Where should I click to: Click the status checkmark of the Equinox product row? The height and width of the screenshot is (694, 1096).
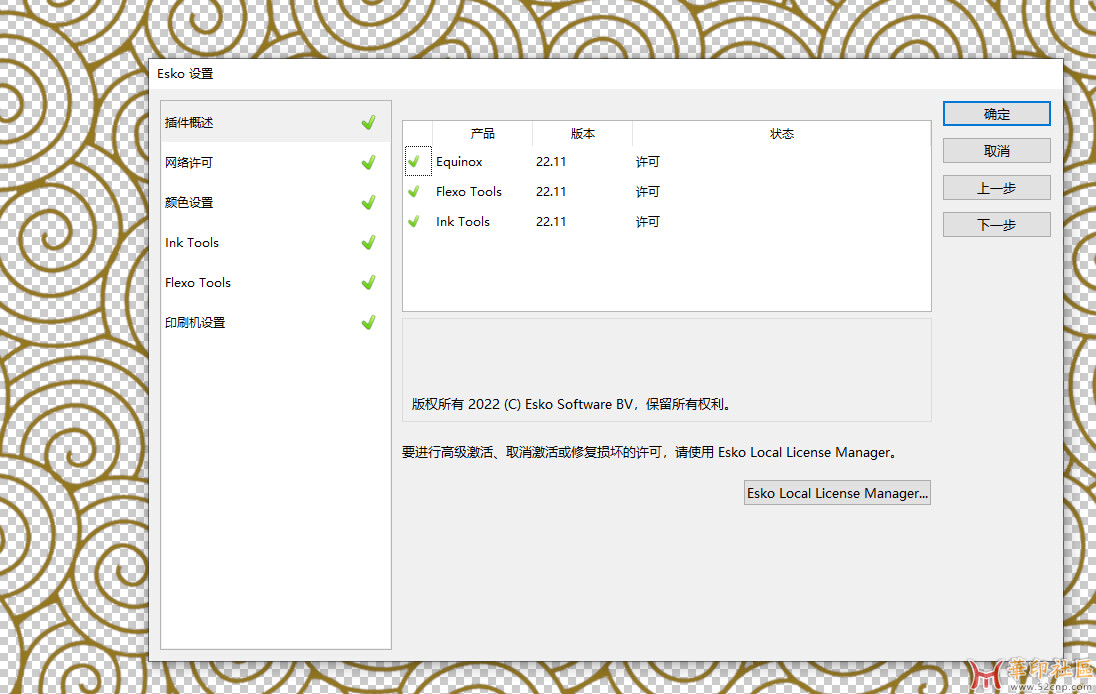click(x=414, y=161)
